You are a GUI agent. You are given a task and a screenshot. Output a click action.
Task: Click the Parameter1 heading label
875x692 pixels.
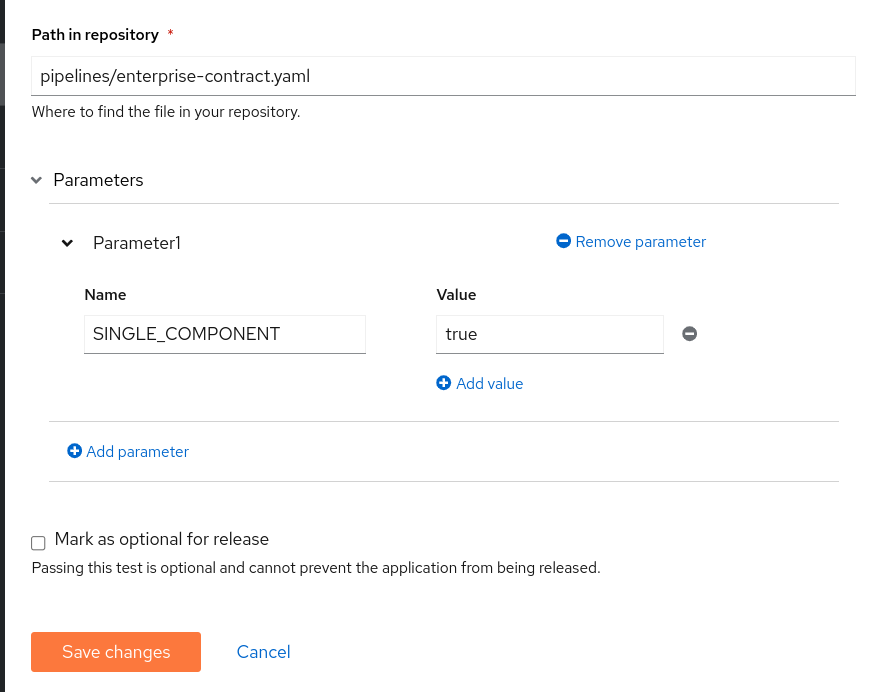click(136, 242)
